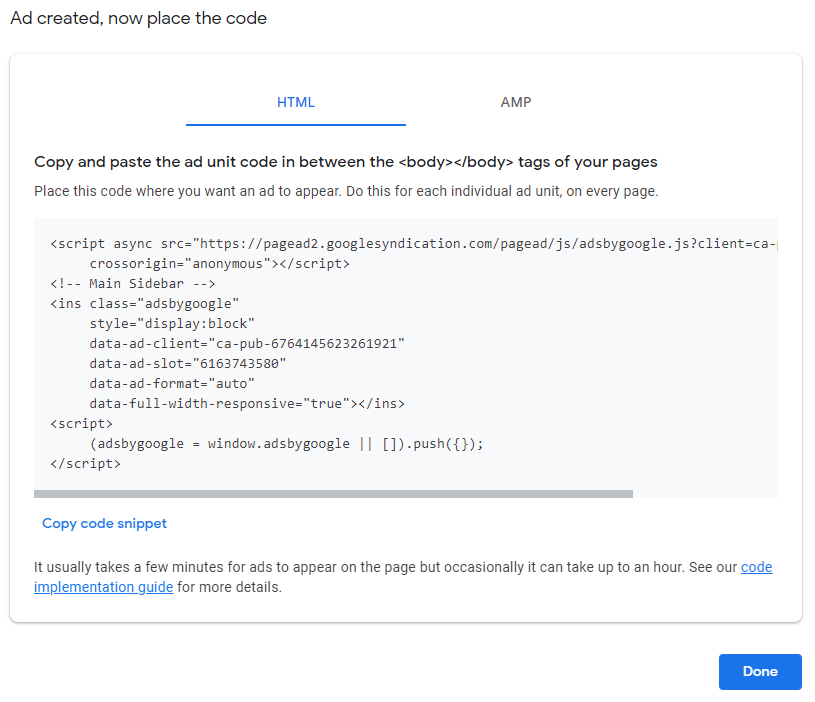
Task: Click the "Place this code where you want" text
Action: (x=346, y=191)
